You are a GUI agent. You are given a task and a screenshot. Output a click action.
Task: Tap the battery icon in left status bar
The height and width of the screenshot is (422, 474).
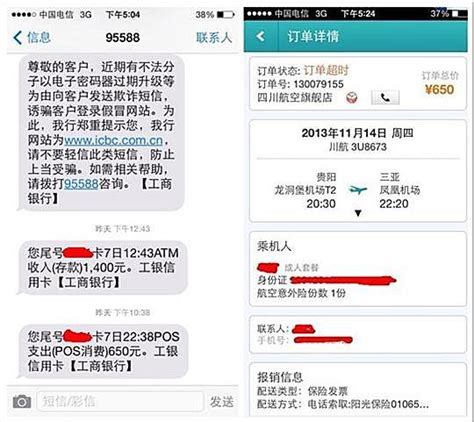tap(226, 15)
